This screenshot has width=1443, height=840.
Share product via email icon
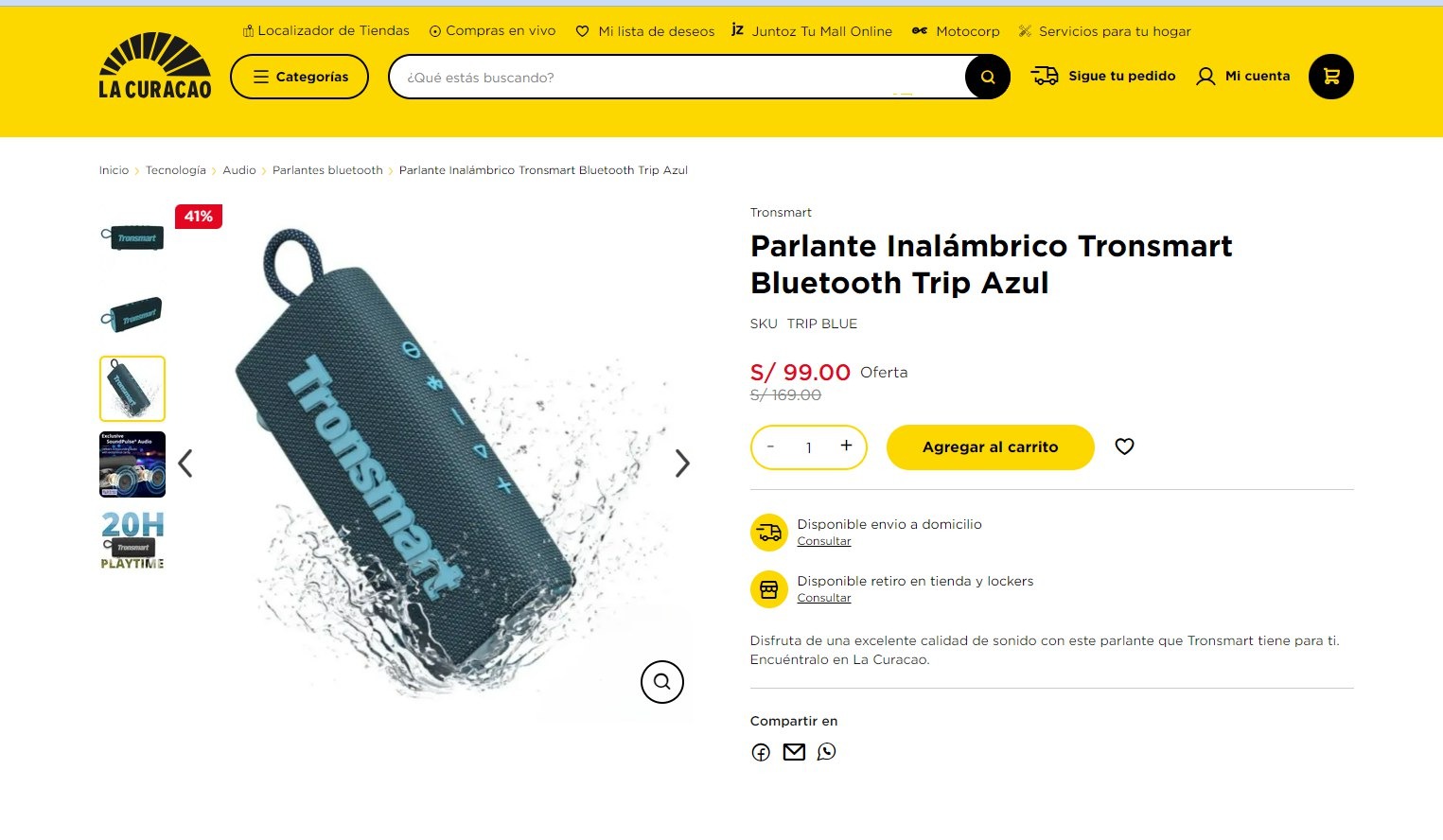pyautogui.click(x=794, y=752)
